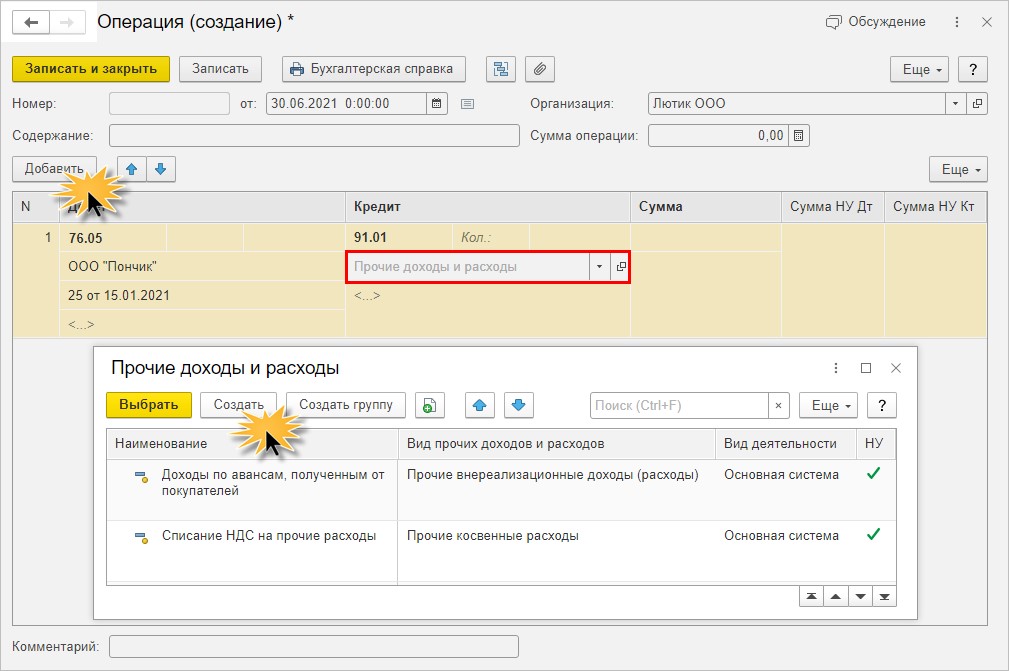Click the copy-item icon with green plus
Image resolution: width=1009 pixels, height=671 pixels.
tap(430, 405)
